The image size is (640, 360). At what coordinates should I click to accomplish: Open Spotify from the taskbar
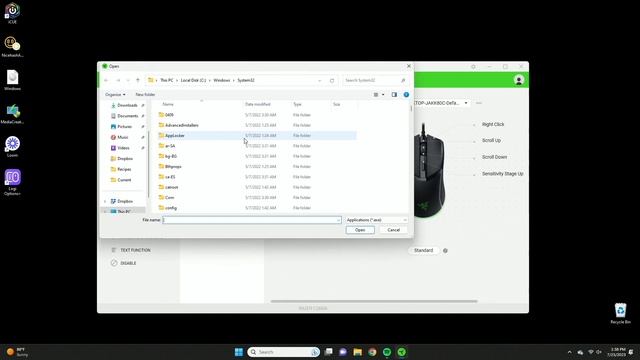387,352
